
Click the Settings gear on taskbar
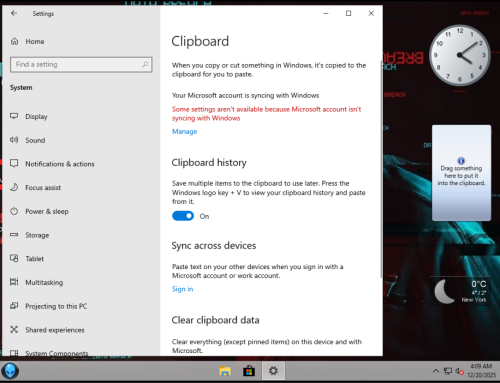pos(273,371)
